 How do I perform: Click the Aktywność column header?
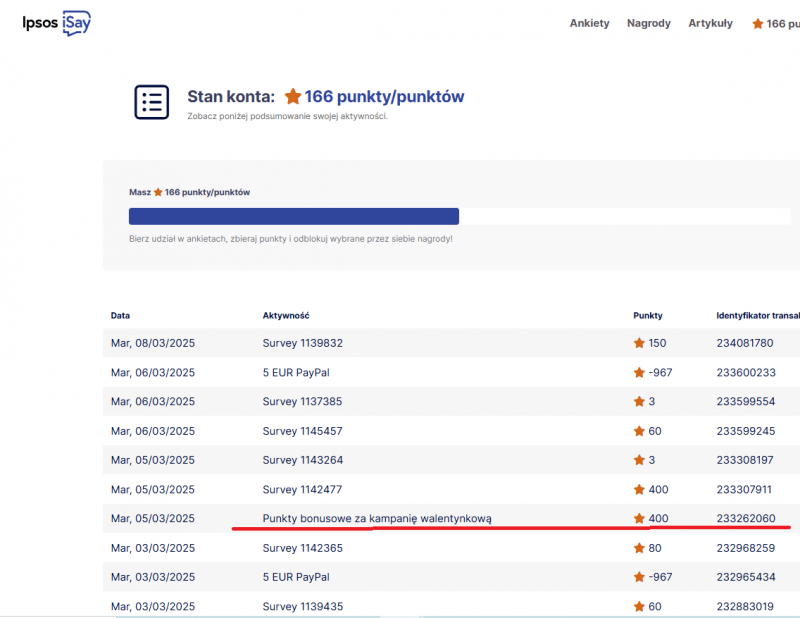[286, 315]
